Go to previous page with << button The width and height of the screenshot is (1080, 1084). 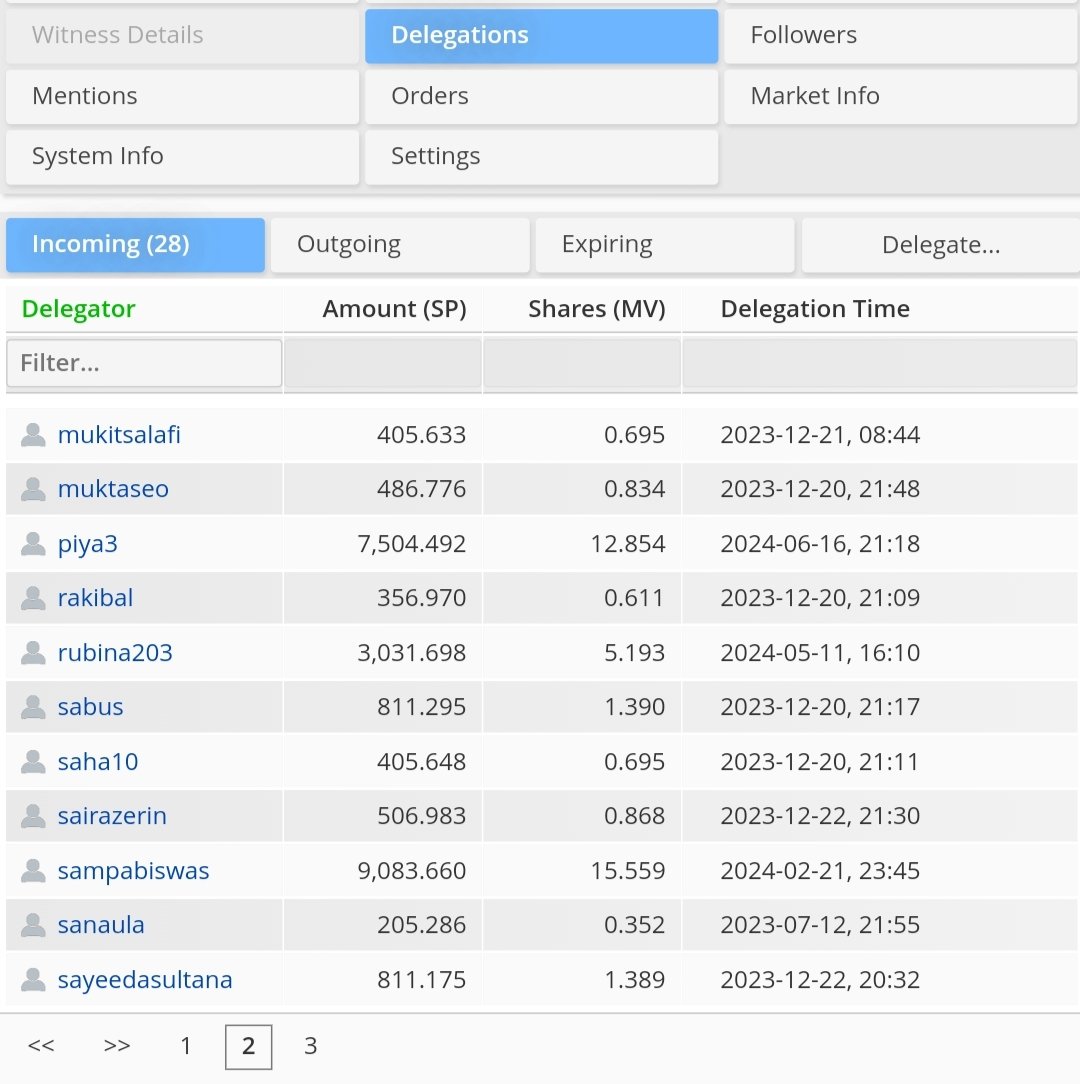(x=41, y=1045)
